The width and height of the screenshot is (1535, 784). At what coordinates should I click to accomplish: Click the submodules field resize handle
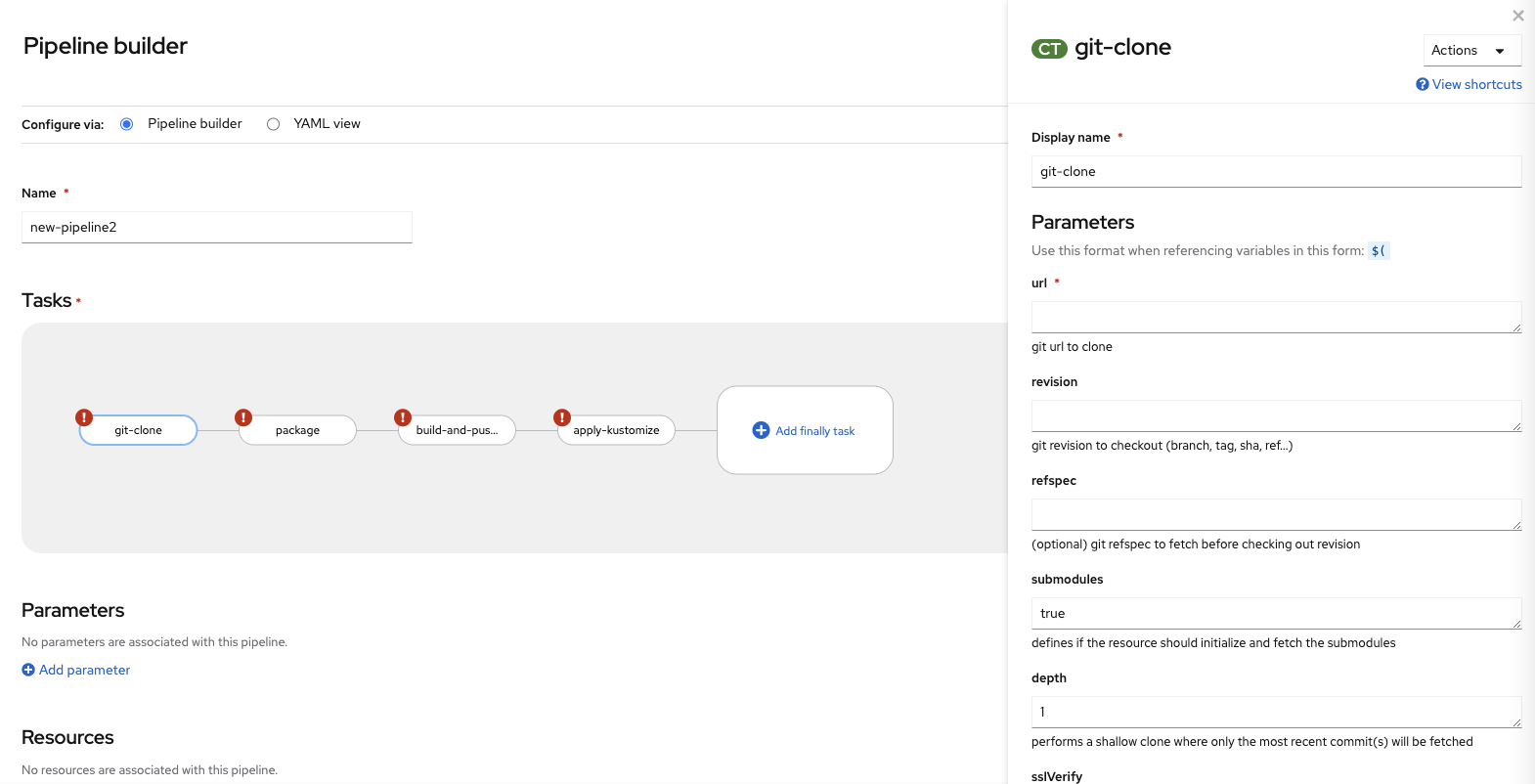(1516, 624)
